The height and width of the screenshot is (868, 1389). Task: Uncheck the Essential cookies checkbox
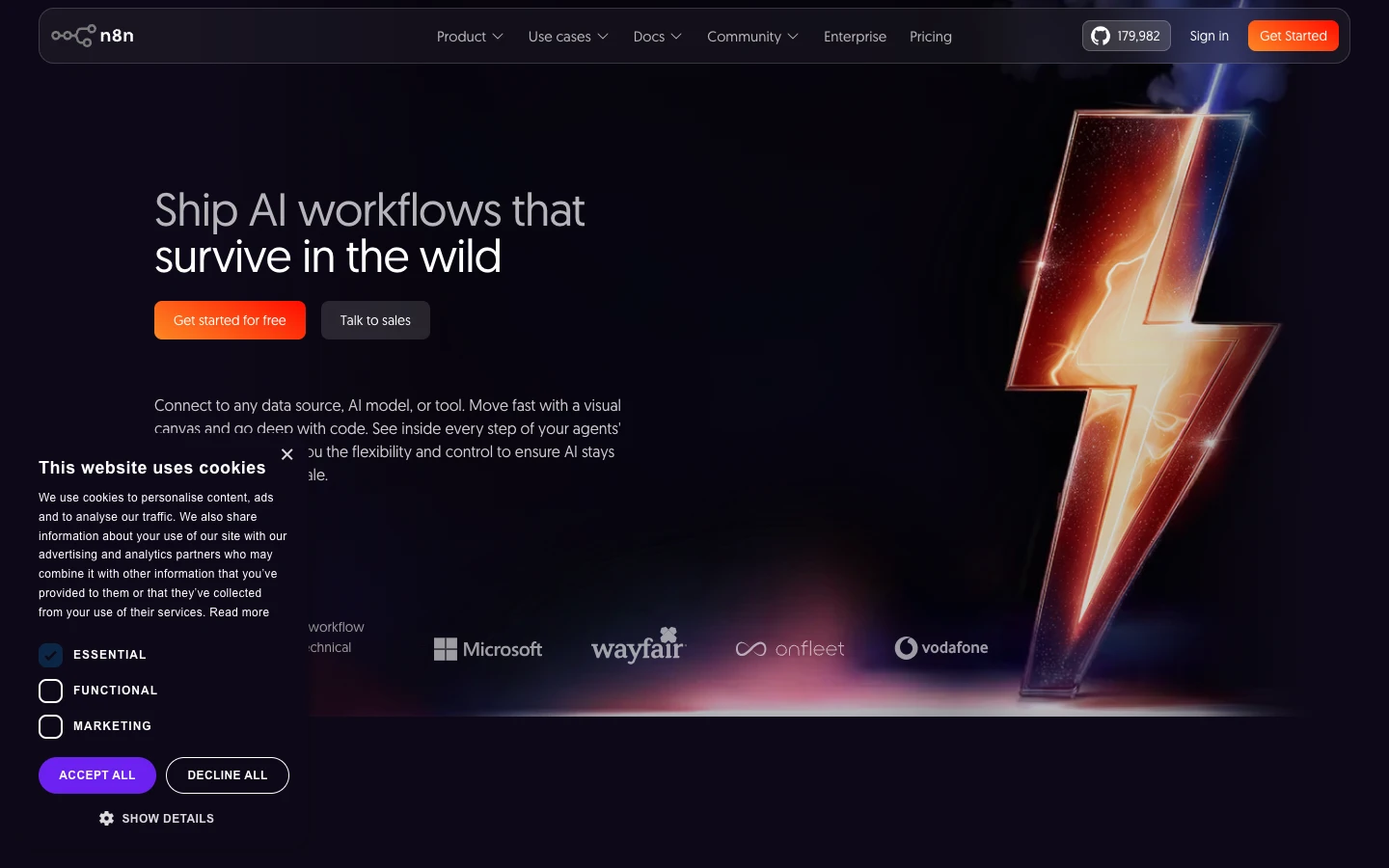point(50,655)
